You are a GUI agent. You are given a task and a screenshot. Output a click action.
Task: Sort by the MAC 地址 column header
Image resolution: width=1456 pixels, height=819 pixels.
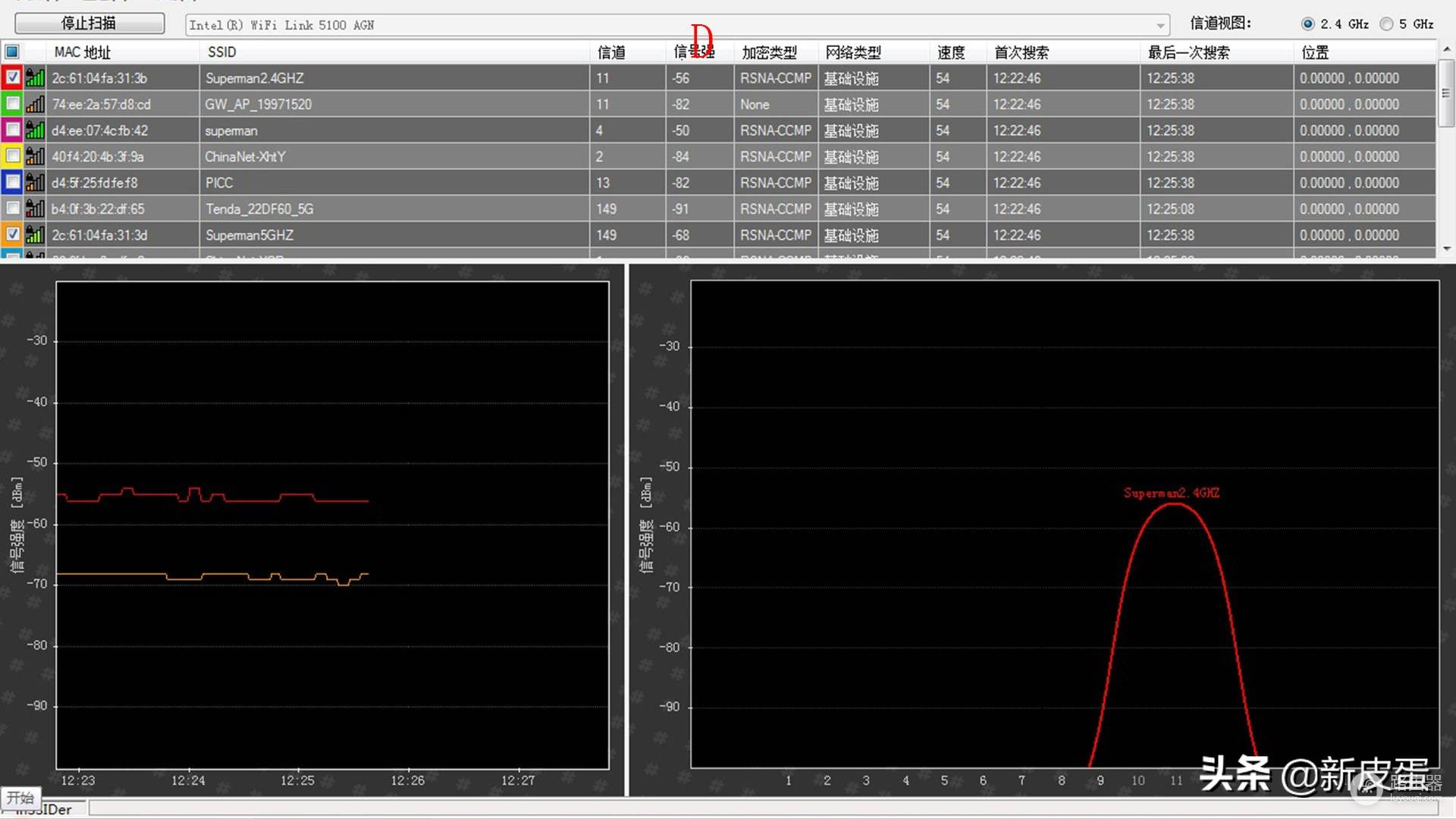click(123, 52)
